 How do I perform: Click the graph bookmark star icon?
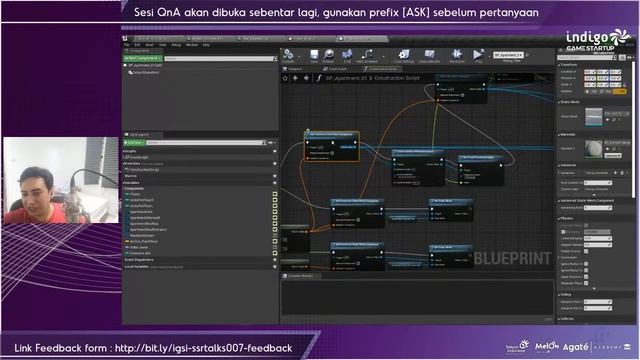(x=285, y=78)
